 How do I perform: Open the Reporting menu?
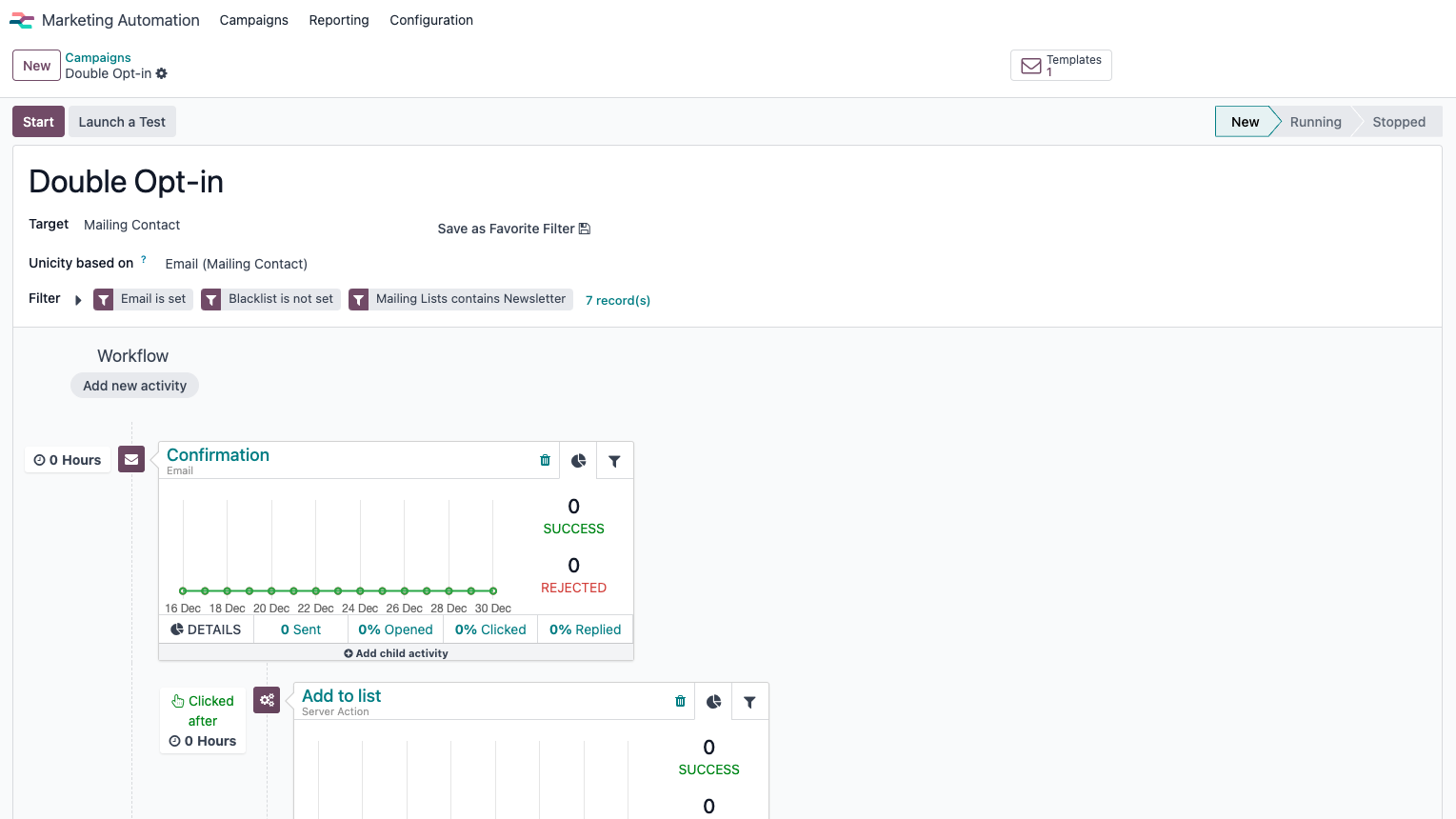(338, 20)
